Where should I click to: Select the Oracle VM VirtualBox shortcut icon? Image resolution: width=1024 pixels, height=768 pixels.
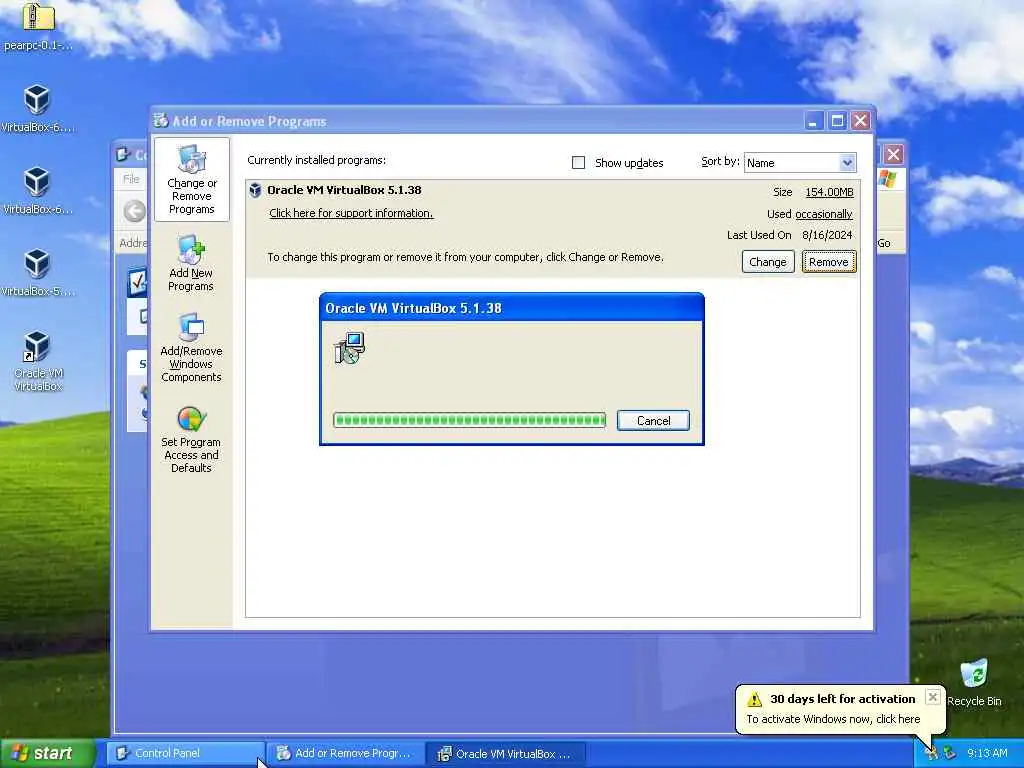pyautogui.click(x=37, y=346)
